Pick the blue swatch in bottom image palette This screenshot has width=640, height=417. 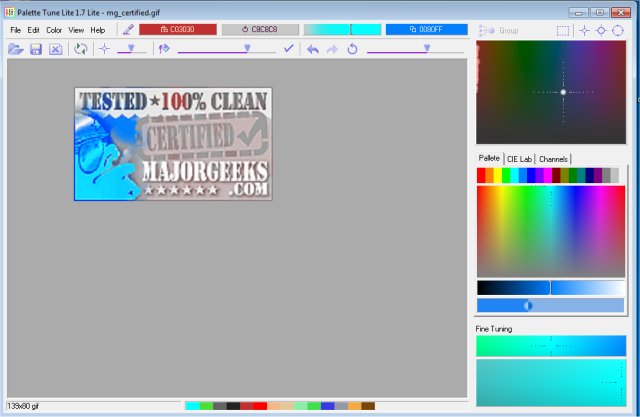pyautogui.click(x=327, y=406)
